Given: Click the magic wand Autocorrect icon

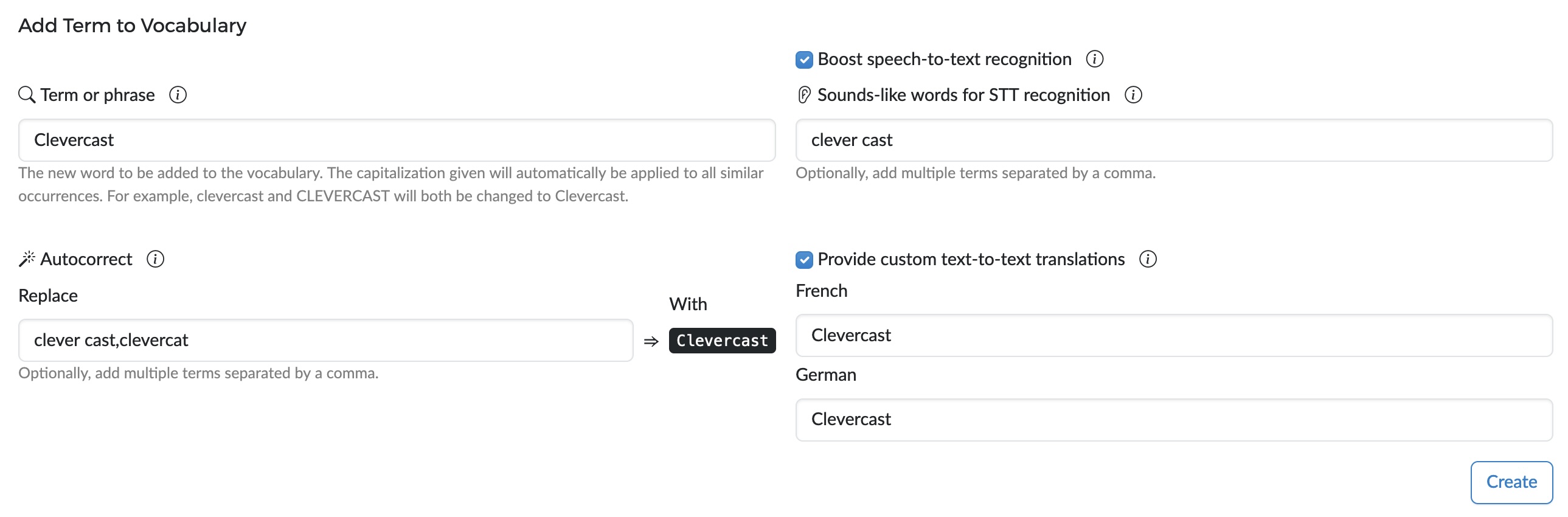Looking at the screenshot, I should click(27, 260).
